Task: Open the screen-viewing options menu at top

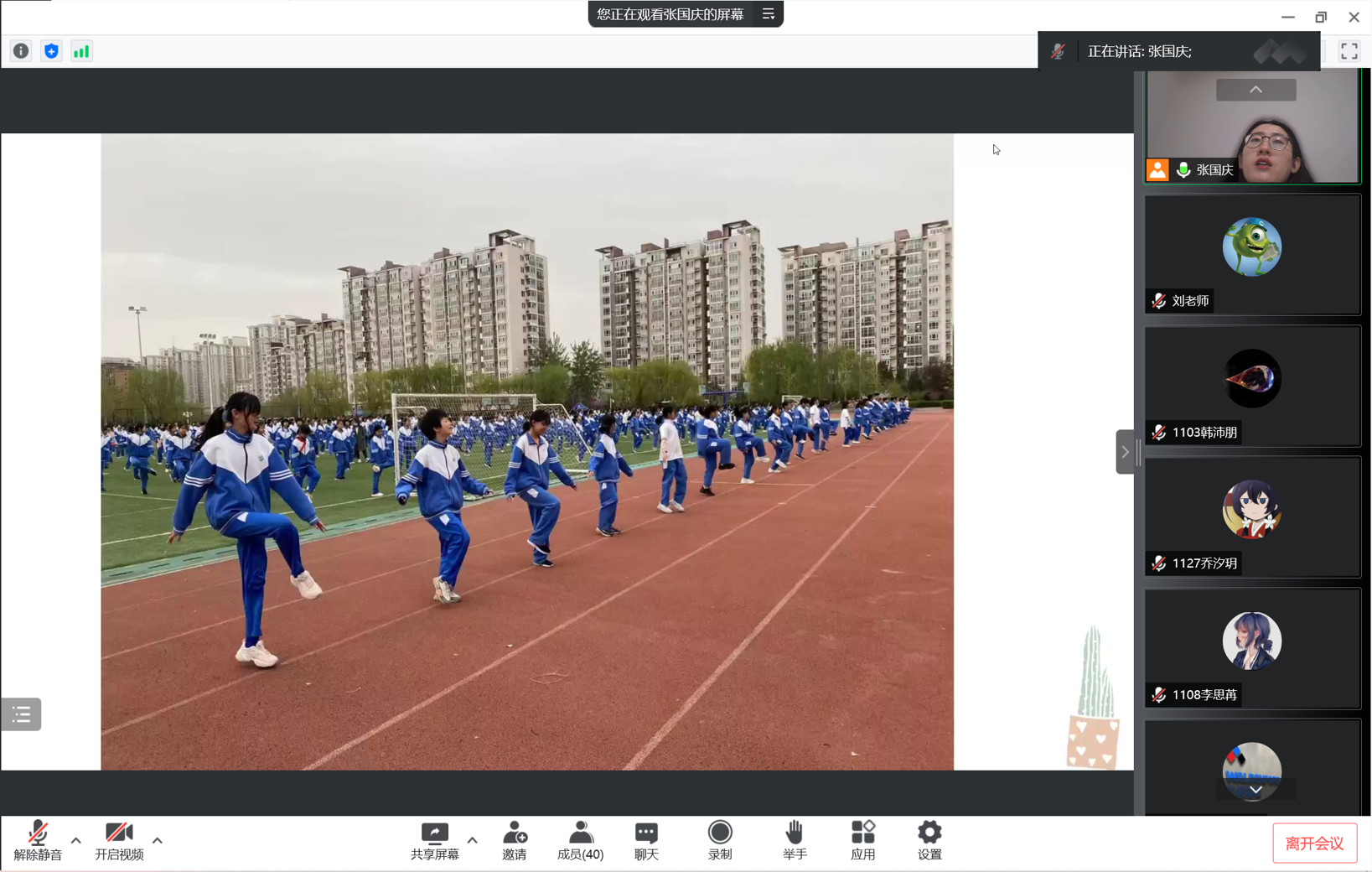Action: point(769,14)
